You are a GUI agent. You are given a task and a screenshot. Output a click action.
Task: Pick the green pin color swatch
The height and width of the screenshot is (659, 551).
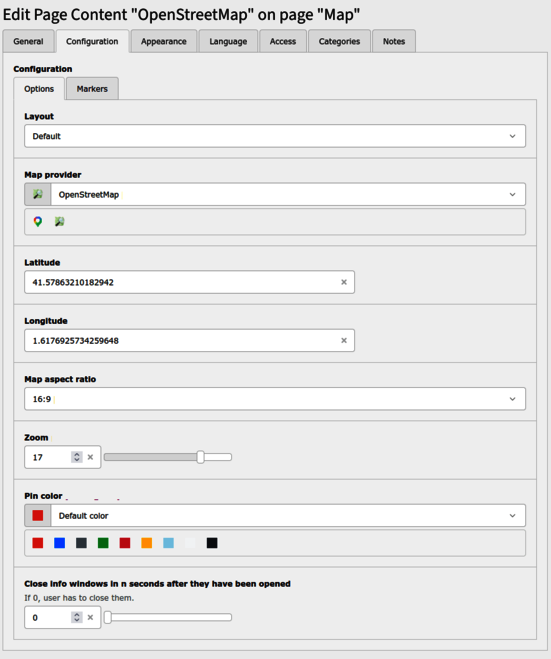click(x=103, y=543)
